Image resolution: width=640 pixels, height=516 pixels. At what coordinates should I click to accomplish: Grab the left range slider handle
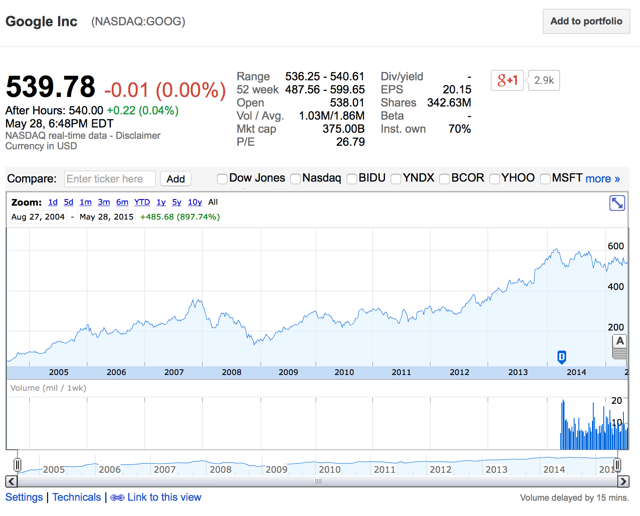pos(17,465)
